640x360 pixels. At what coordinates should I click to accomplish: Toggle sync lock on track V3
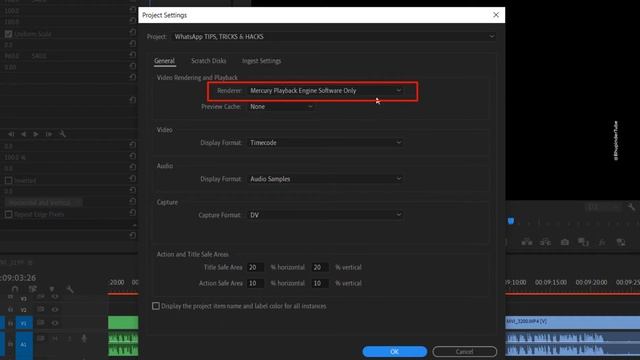pos(40,297)
